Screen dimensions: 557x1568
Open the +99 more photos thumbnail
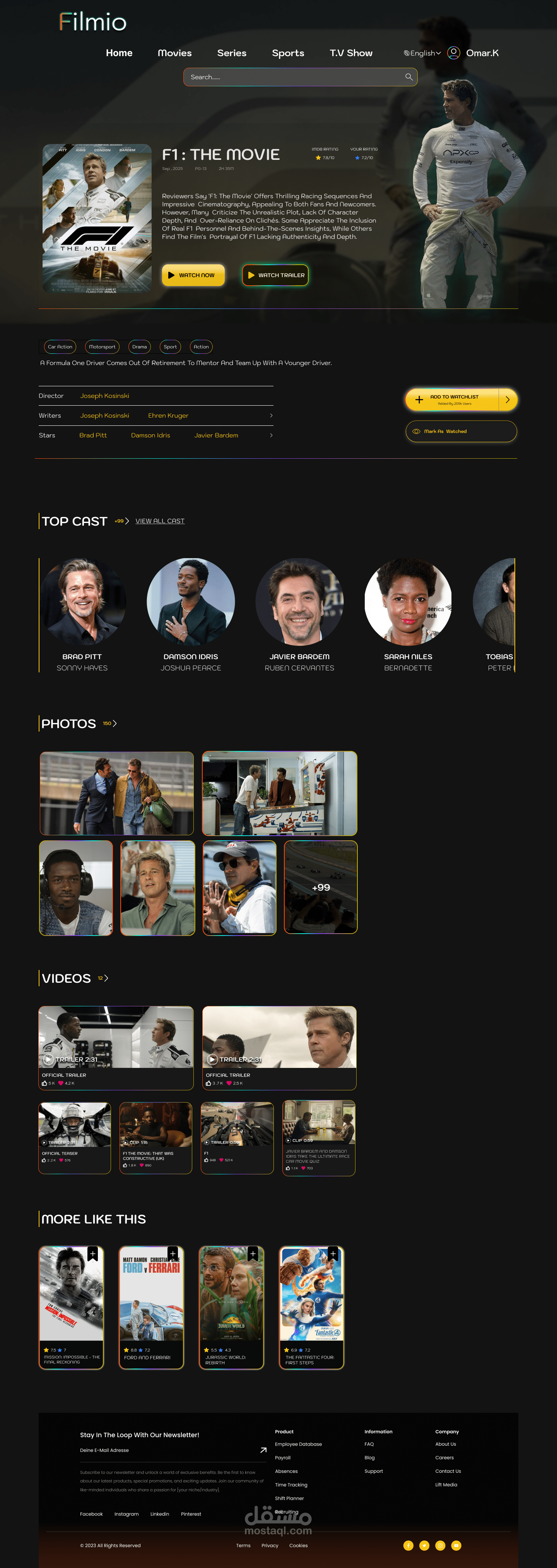point(321,888)
